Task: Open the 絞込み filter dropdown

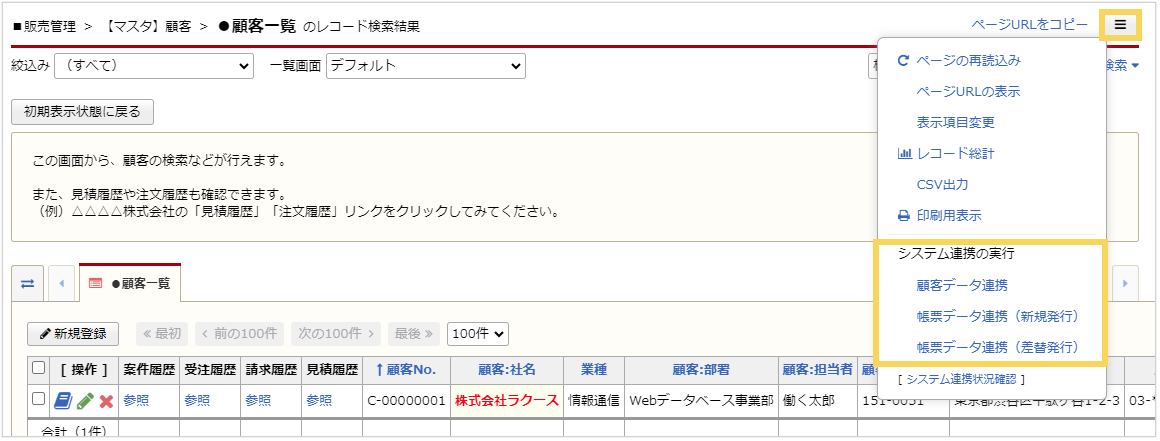Action: point(153,65)
